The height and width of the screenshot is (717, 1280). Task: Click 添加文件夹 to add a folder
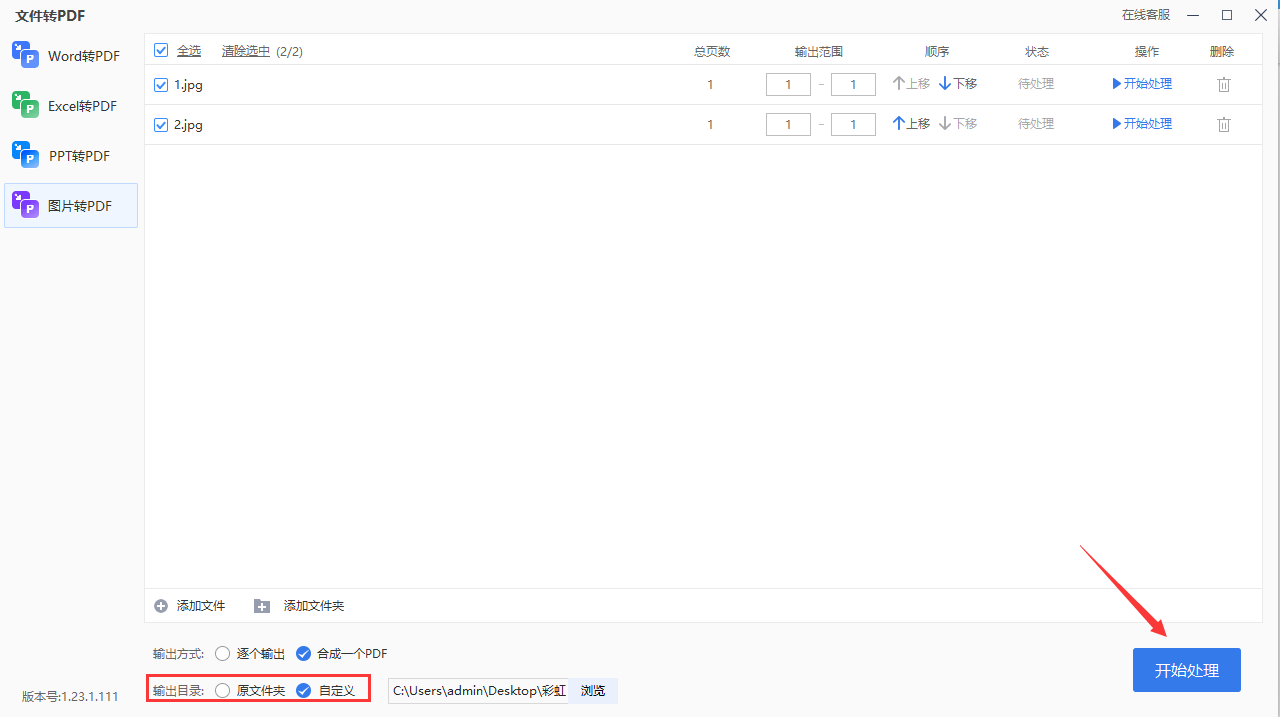pos(299,606)
